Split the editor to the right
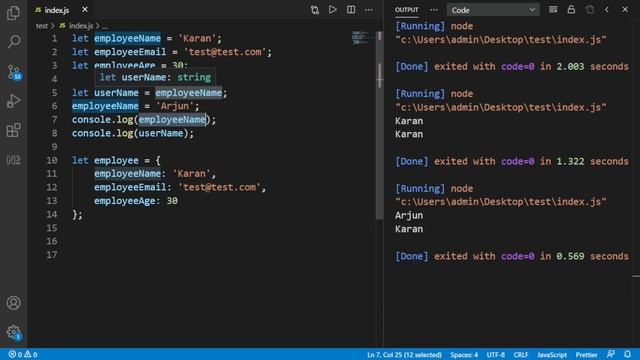This screenshot has height=360, width=640. coord(351,9)
